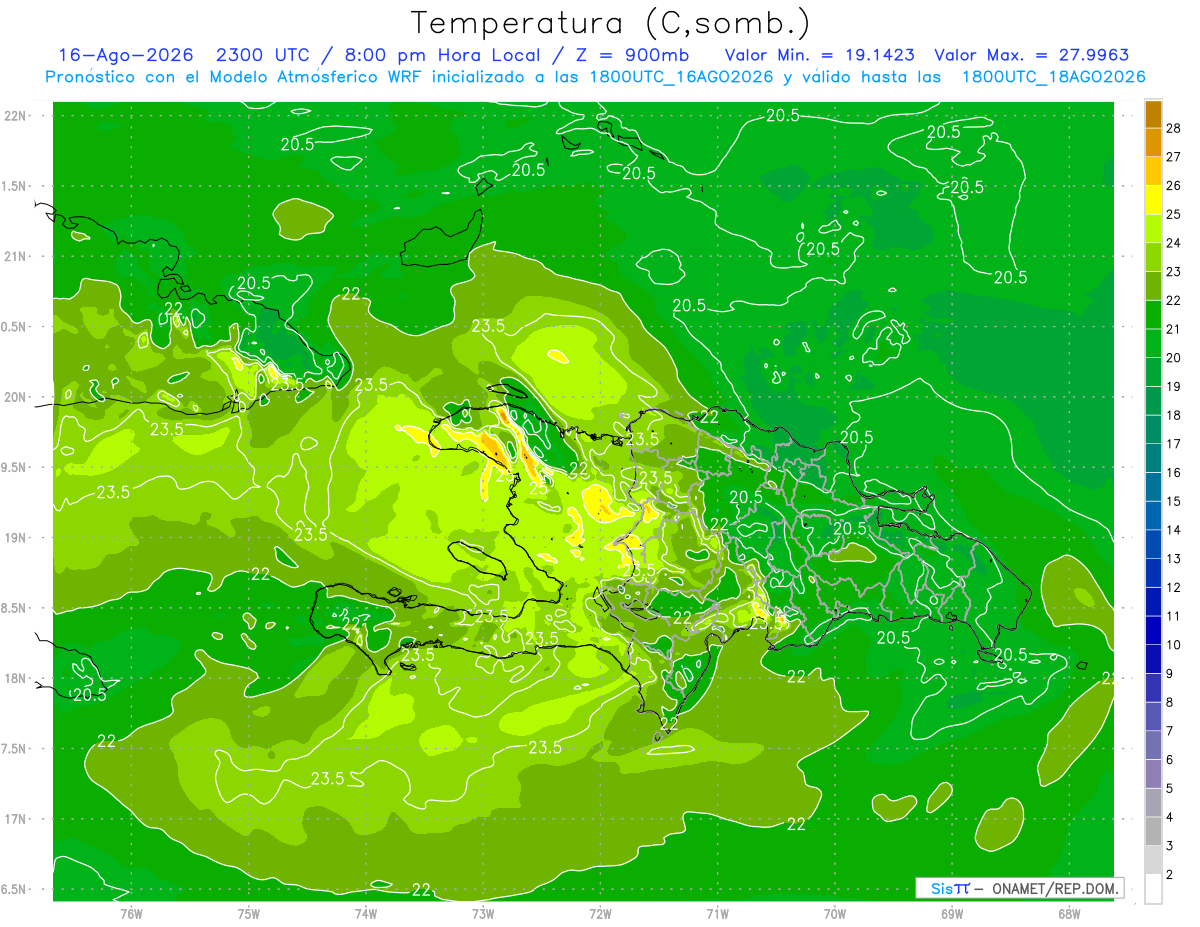
Task: Click the 69W longitude axis label
Action: pyautogui.click(x=951, y=913)
